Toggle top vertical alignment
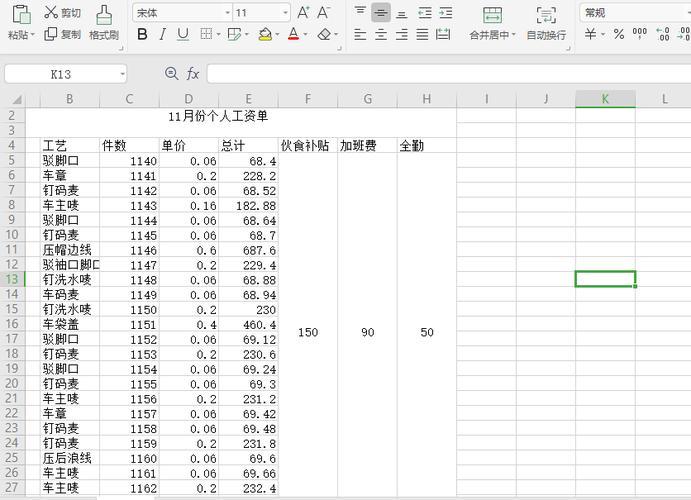This screenshot has height=500, width=691. (360, 12)
